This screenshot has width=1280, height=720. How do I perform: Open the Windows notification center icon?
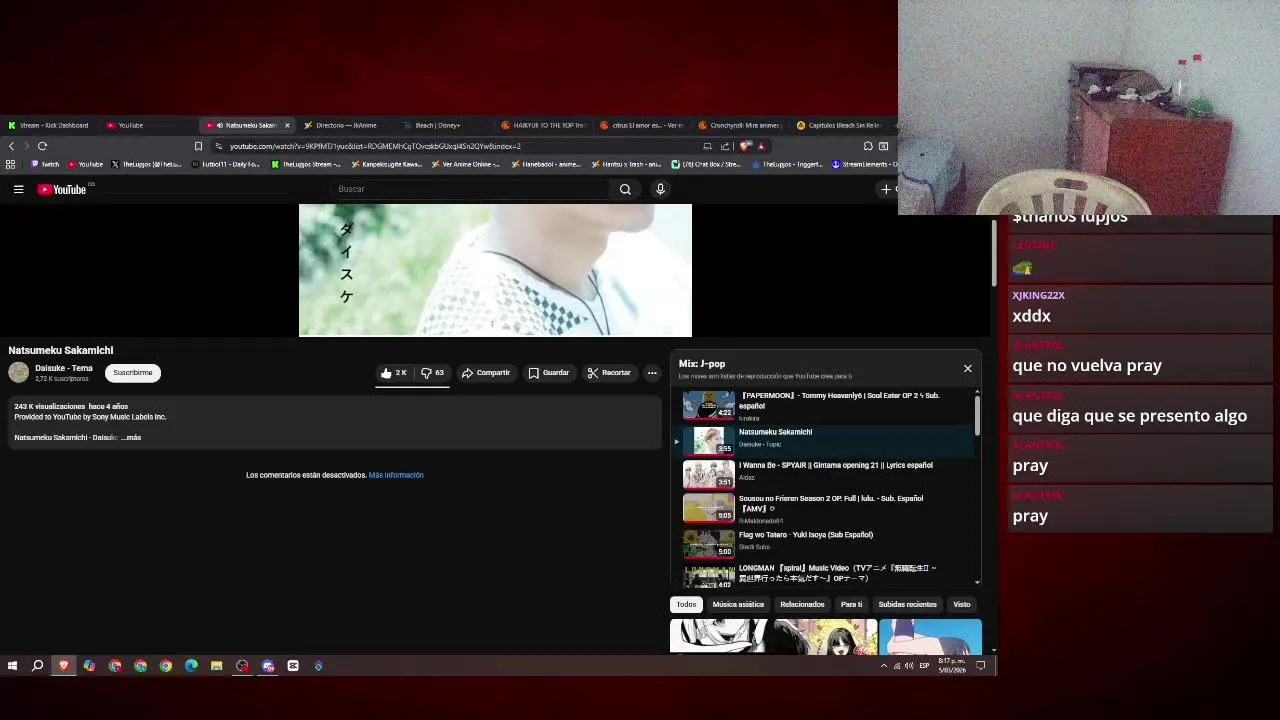tap(981, 666)
